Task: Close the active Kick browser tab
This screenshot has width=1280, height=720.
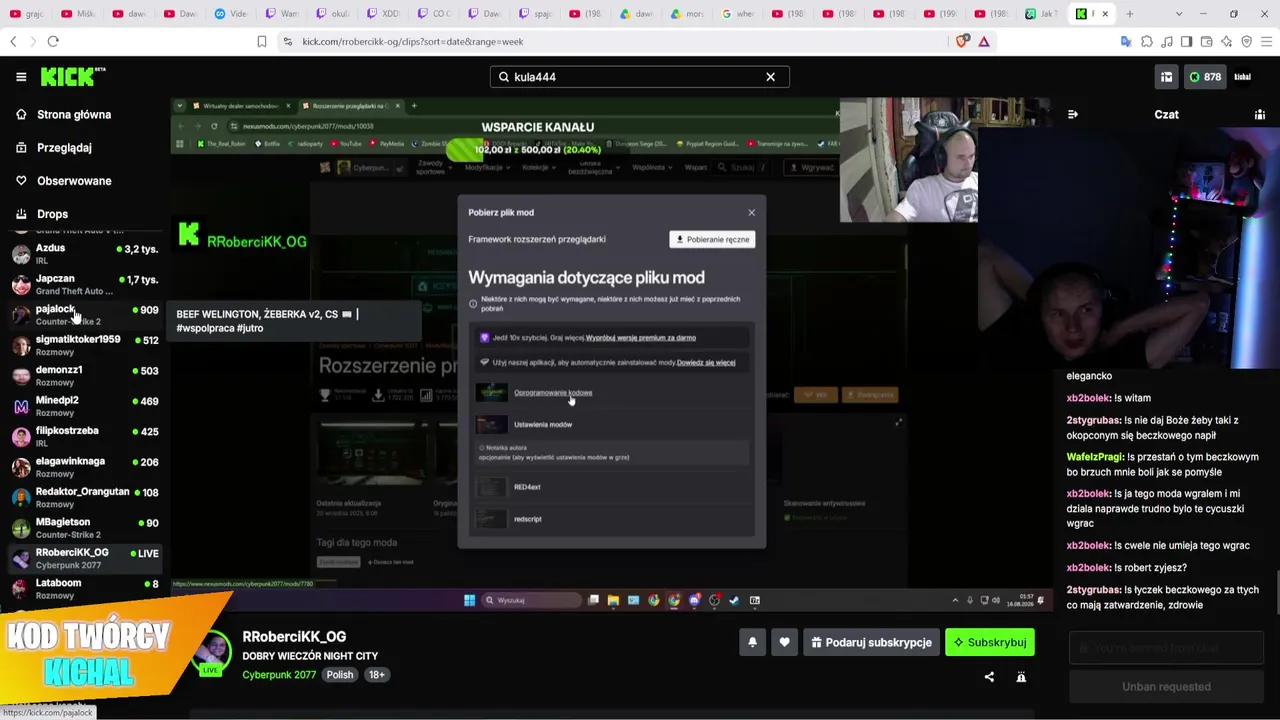Action: 1105,14
